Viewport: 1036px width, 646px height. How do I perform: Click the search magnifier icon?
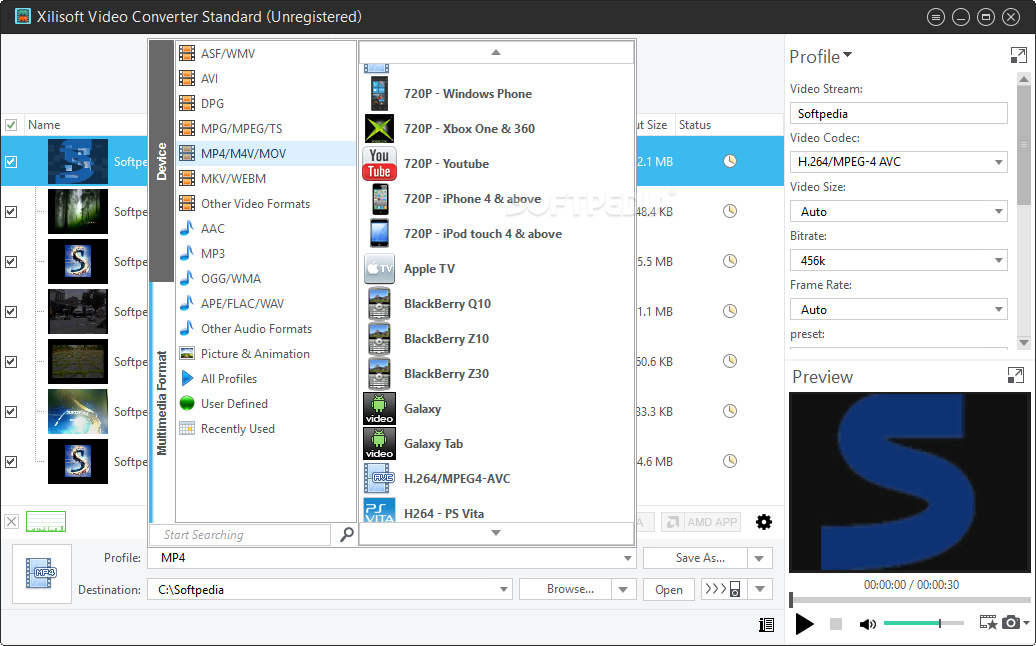[x=346, y=534]
